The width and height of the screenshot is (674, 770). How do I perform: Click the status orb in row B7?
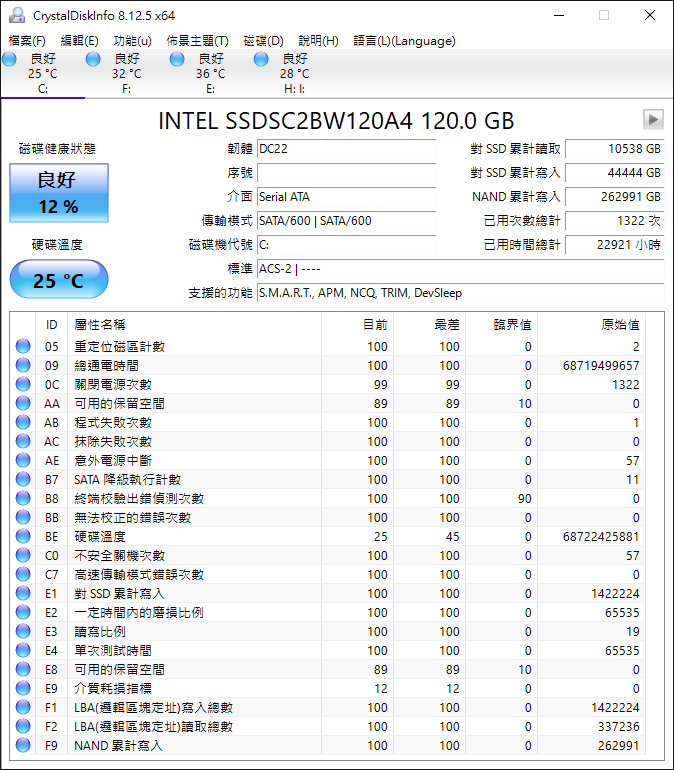(23, 479)
